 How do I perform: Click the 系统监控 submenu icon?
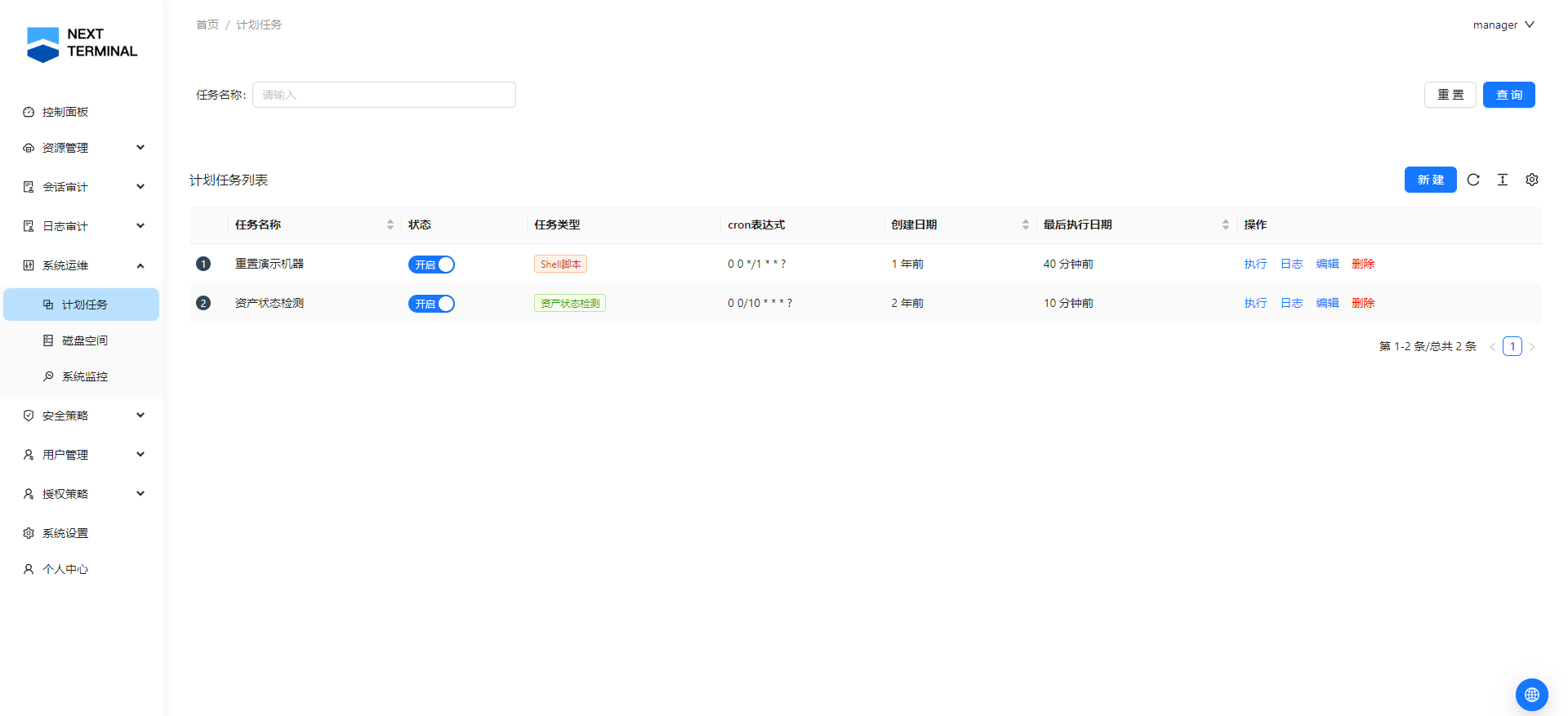click(x=48, y=376)
